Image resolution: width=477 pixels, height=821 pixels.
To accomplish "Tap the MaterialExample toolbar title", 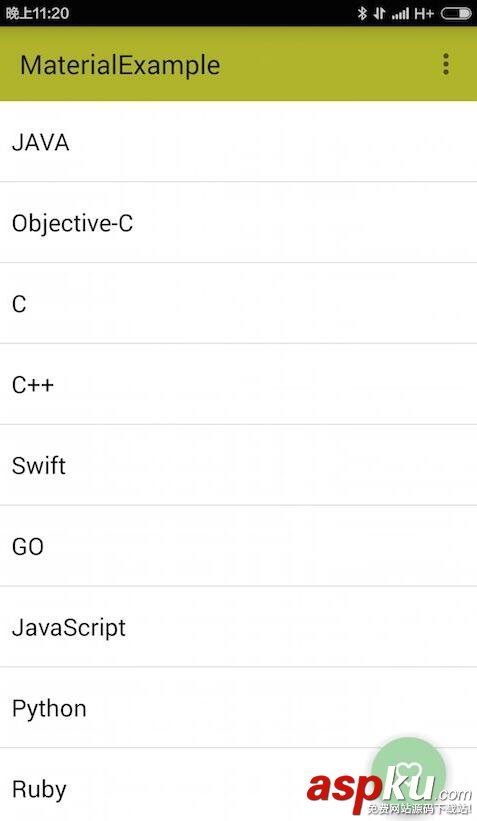I will coord(120,65).
